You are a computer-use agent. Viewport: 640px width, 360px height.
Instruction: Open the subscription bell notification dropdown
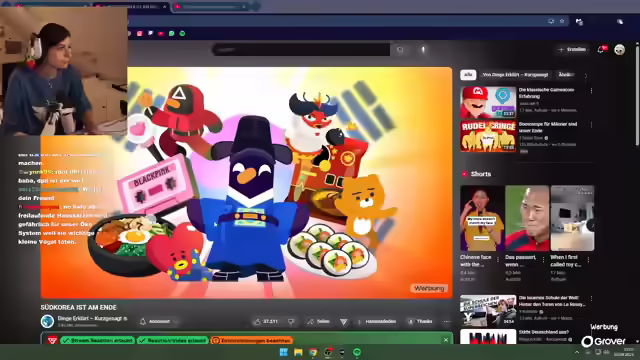pos(158,322)
